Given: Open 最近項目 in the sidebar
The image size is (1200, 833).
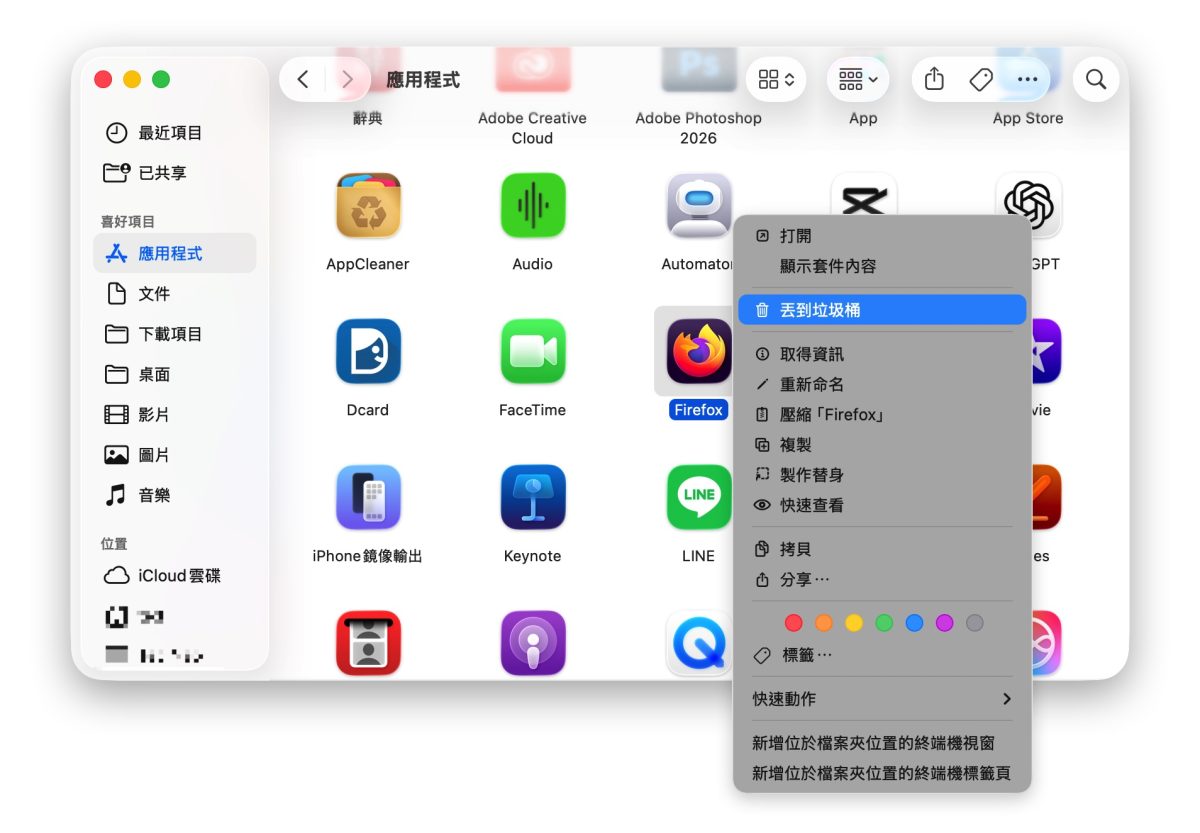Looking at the screenshot, I should (175, 133).
